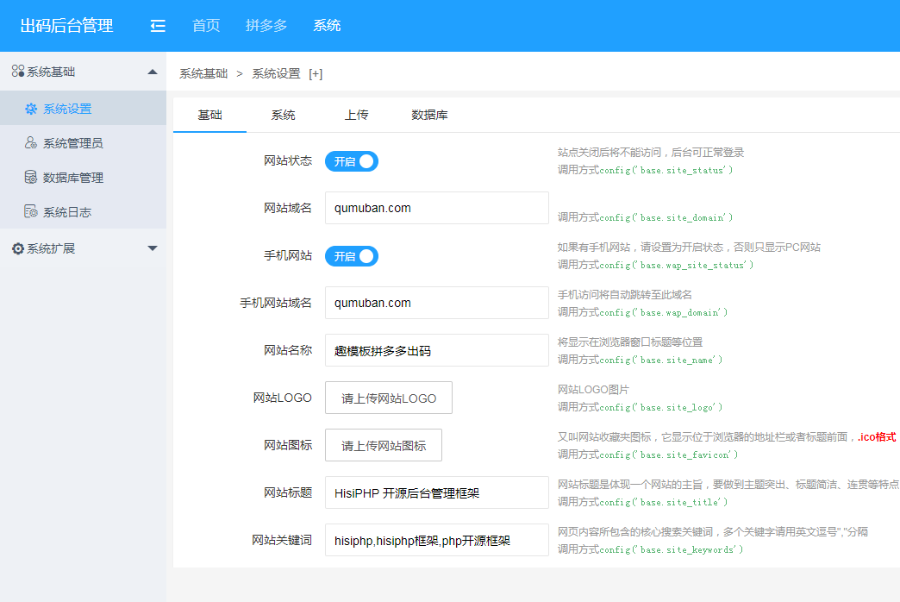Viewport: 900px width, 602px height.
Task: Collapse the 系统基础 section arrow
Action: point(152,71)
